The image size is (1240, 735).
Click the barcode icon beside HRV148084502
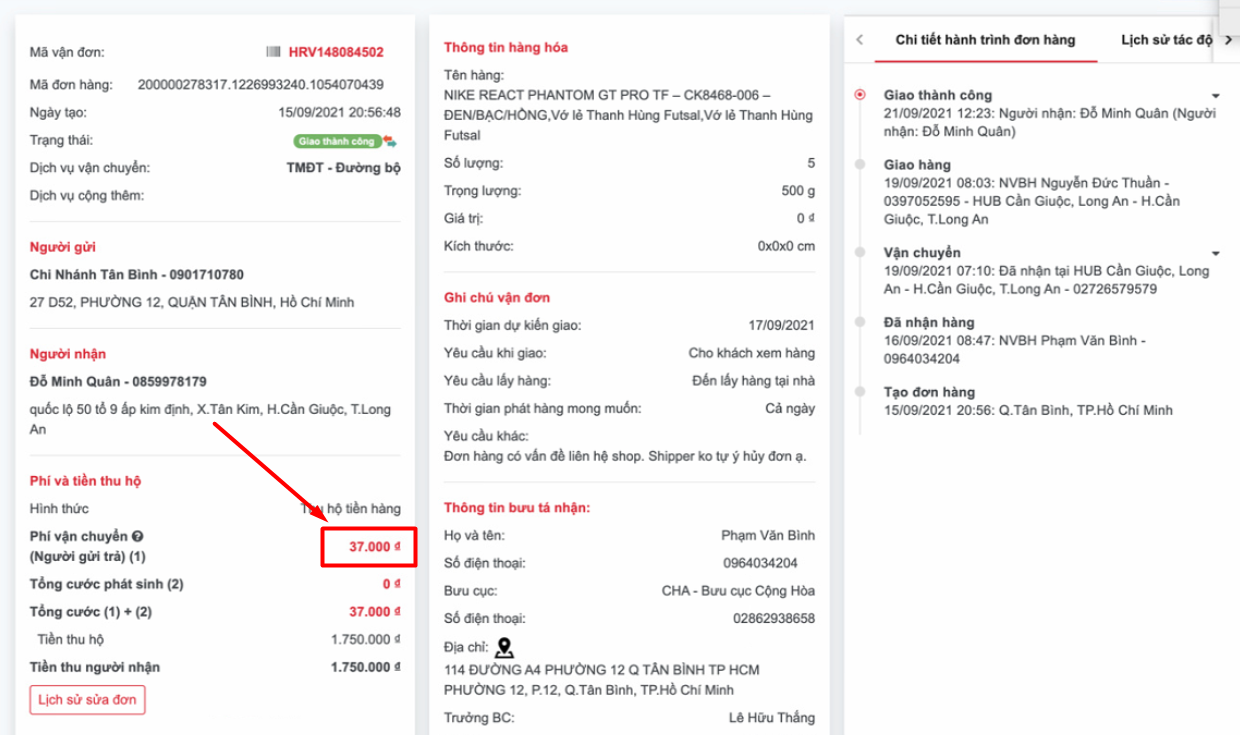[273, 52]
